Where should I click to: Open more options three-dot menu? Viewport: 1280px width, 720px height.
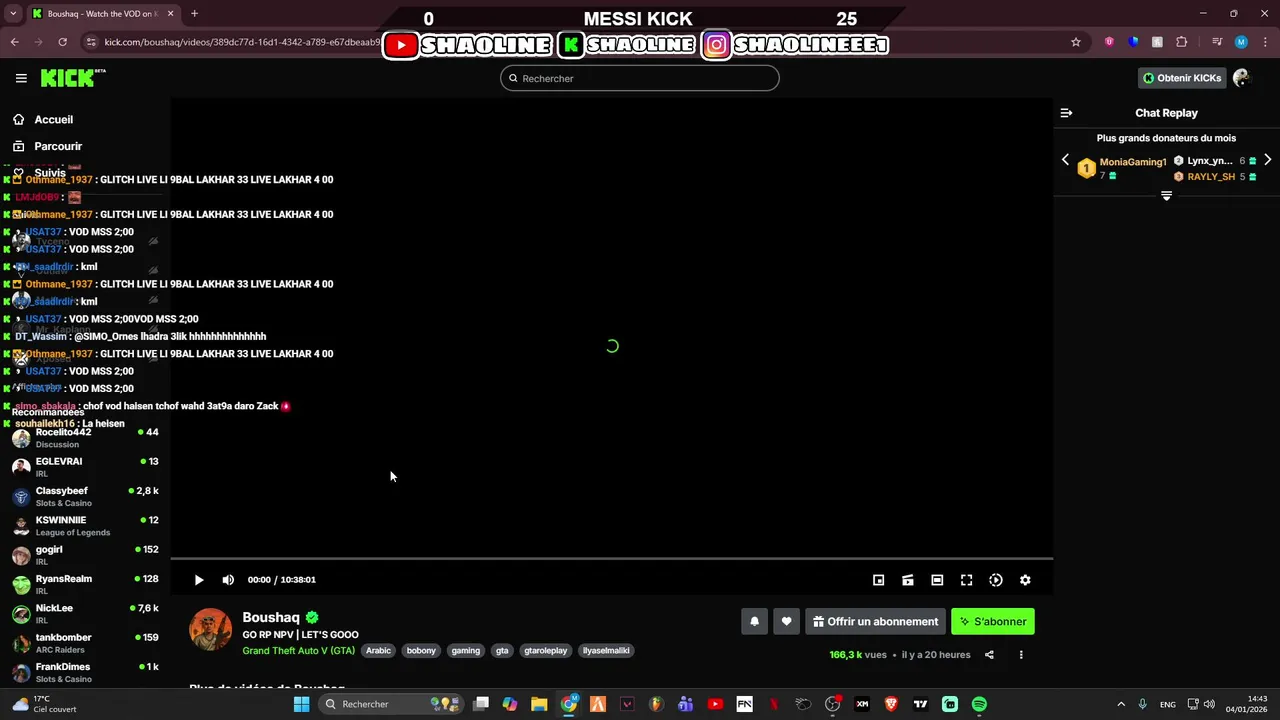pyautogui.click(x=1021, y=655)
